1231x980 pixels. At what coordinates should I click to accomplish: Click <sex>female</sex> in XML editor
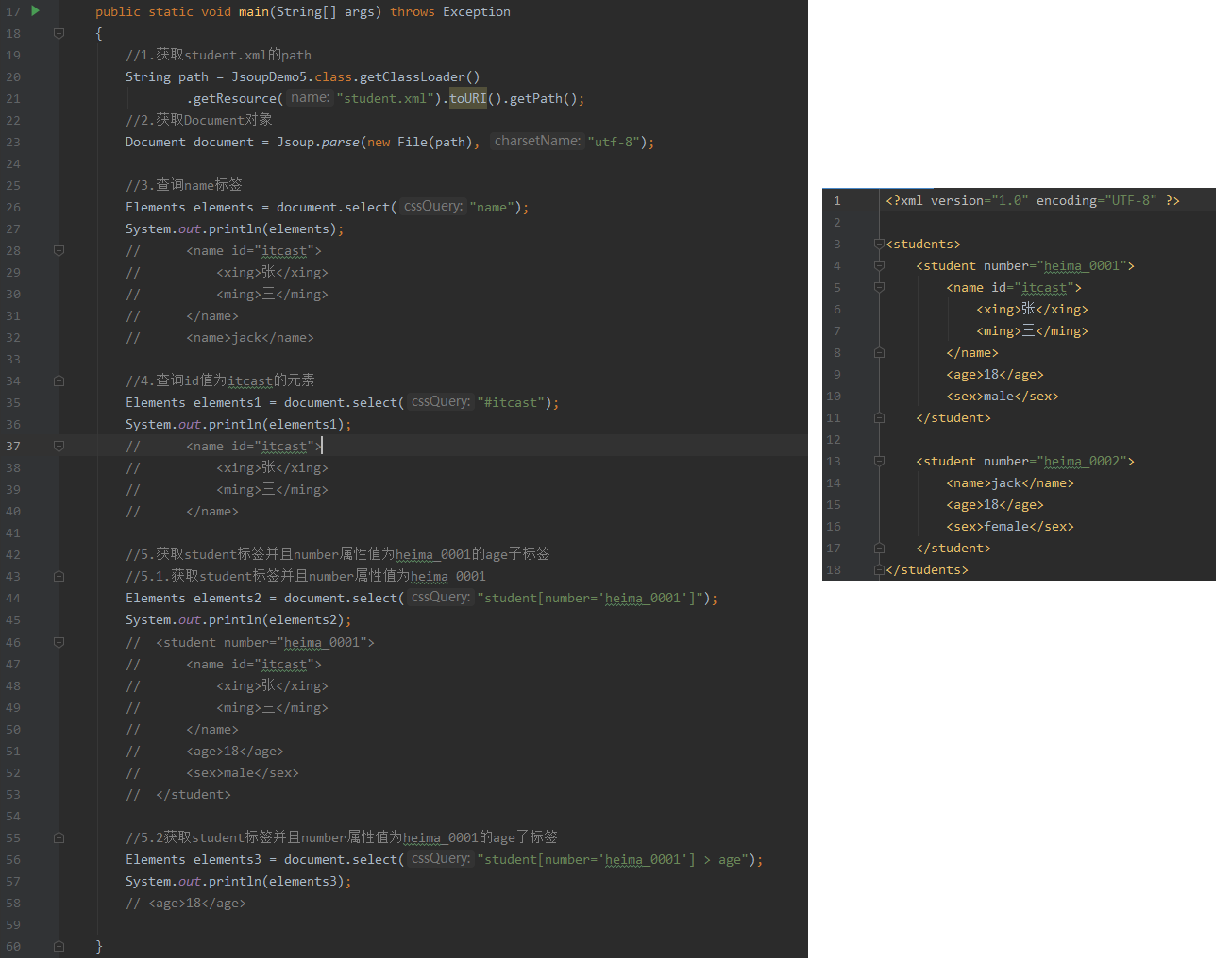click(1010, 526)
